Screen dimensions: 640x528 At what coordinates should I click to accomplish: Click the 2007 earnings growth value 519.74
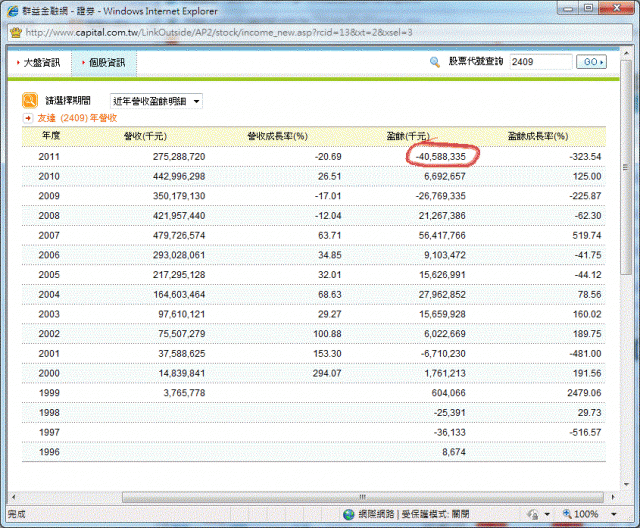click(587, 235)
